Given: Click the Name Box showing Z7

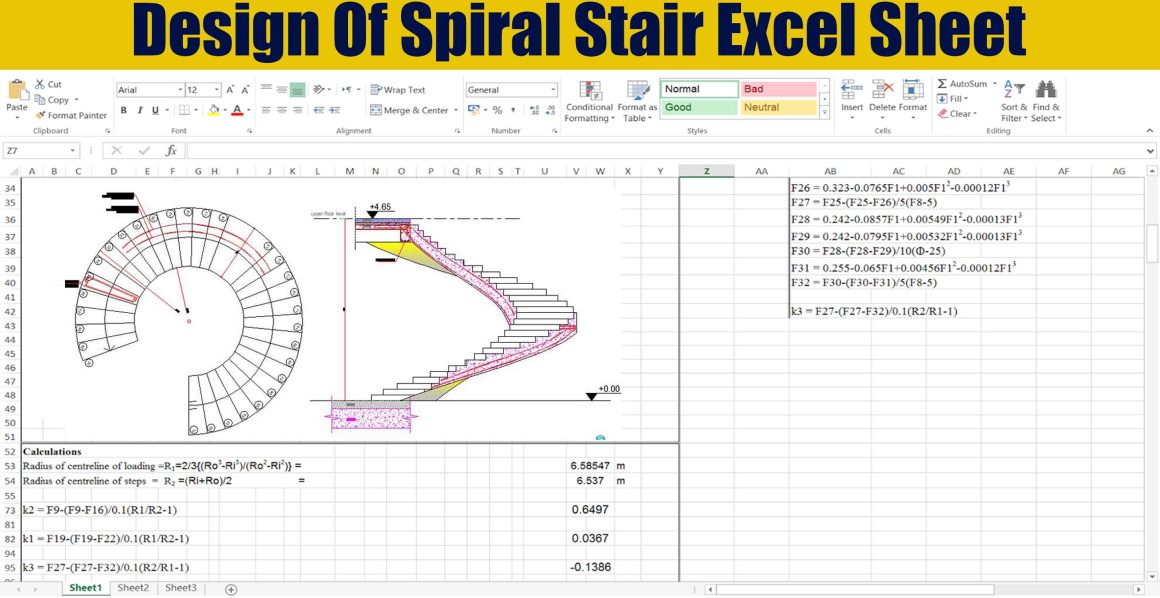Looking at the screenshot, I should coord(40,151).
